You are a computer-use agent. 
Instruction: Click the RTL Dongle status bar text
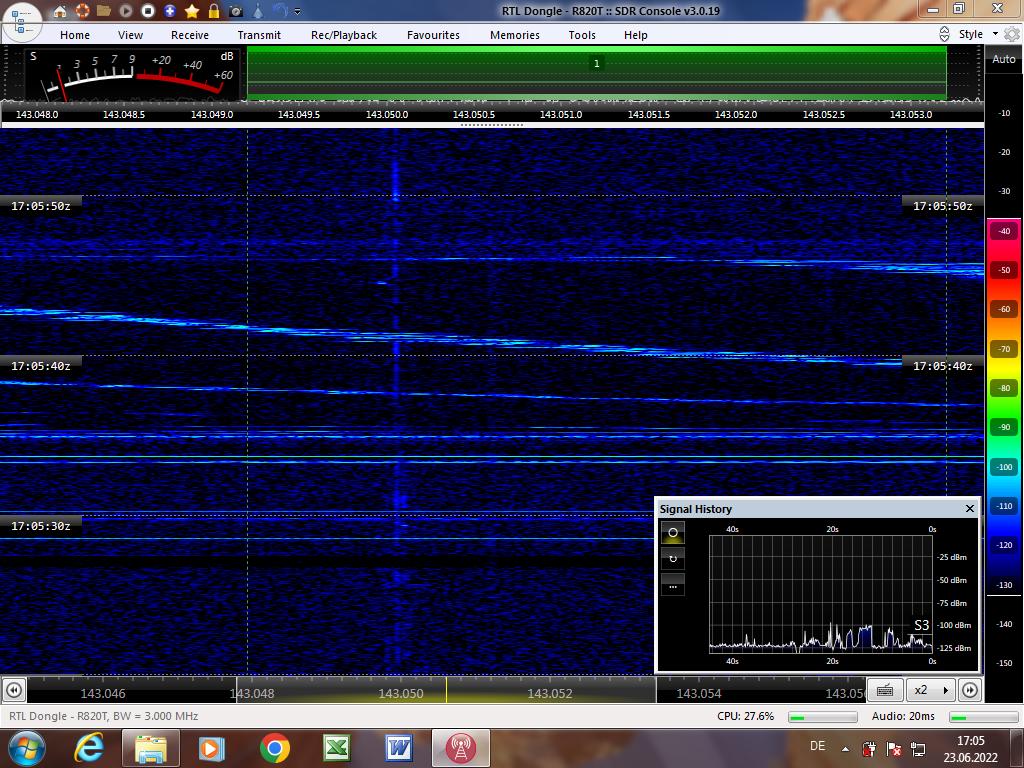point(103,716)
